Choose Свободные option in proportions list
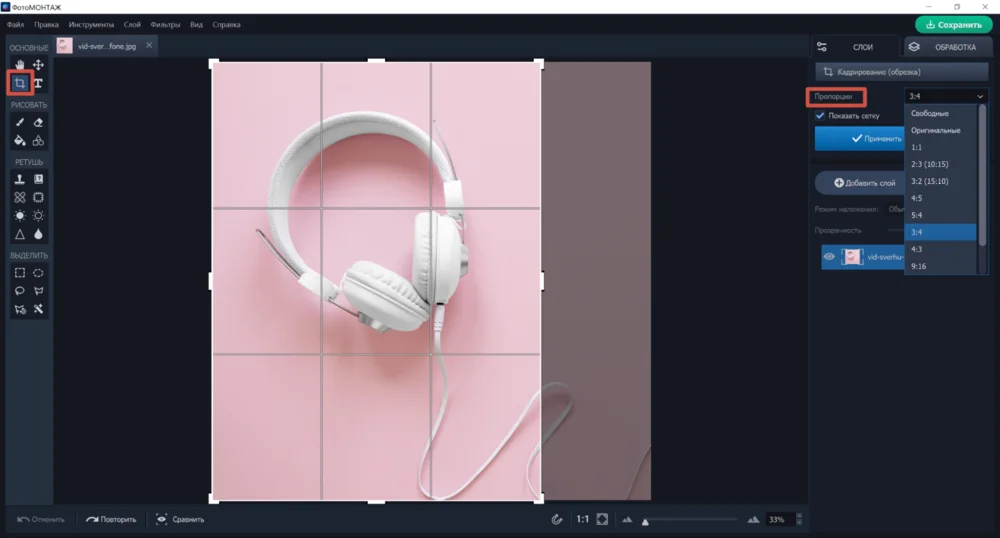The height and width of the screenshot is (538, 1000). [930, 113]
